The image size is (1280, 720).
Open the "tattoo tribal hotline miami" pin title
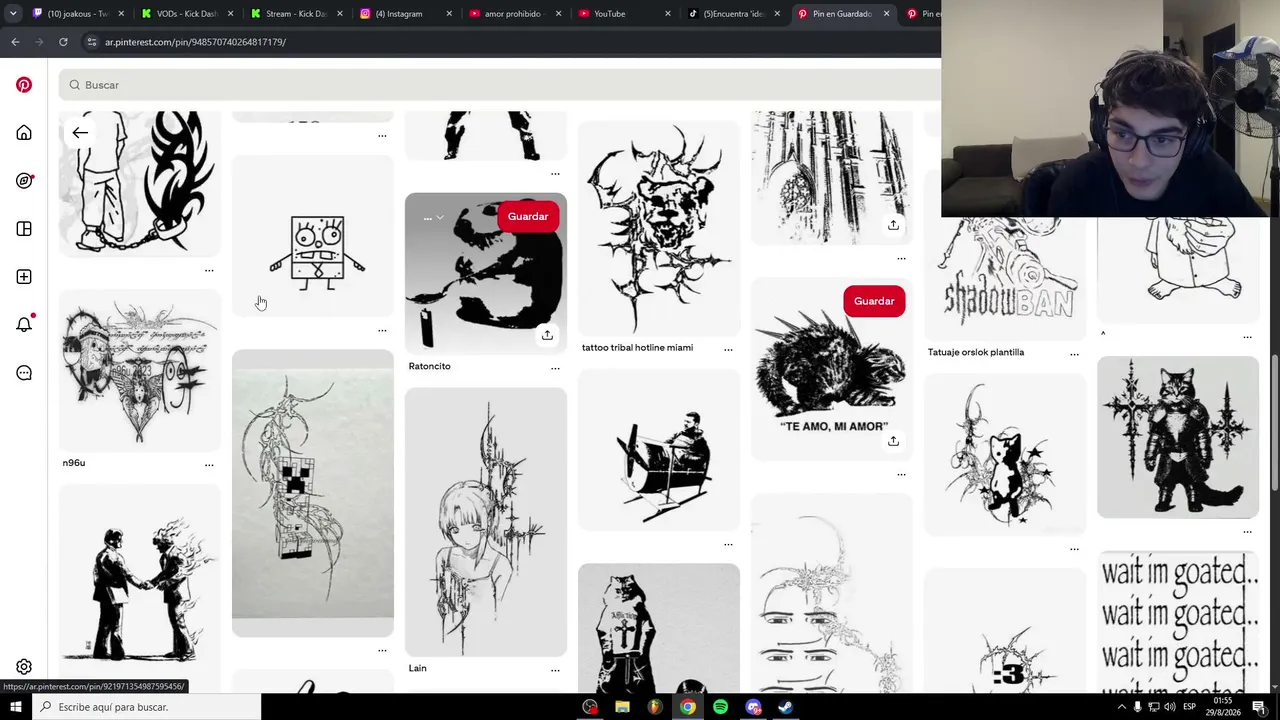(637, 348)
